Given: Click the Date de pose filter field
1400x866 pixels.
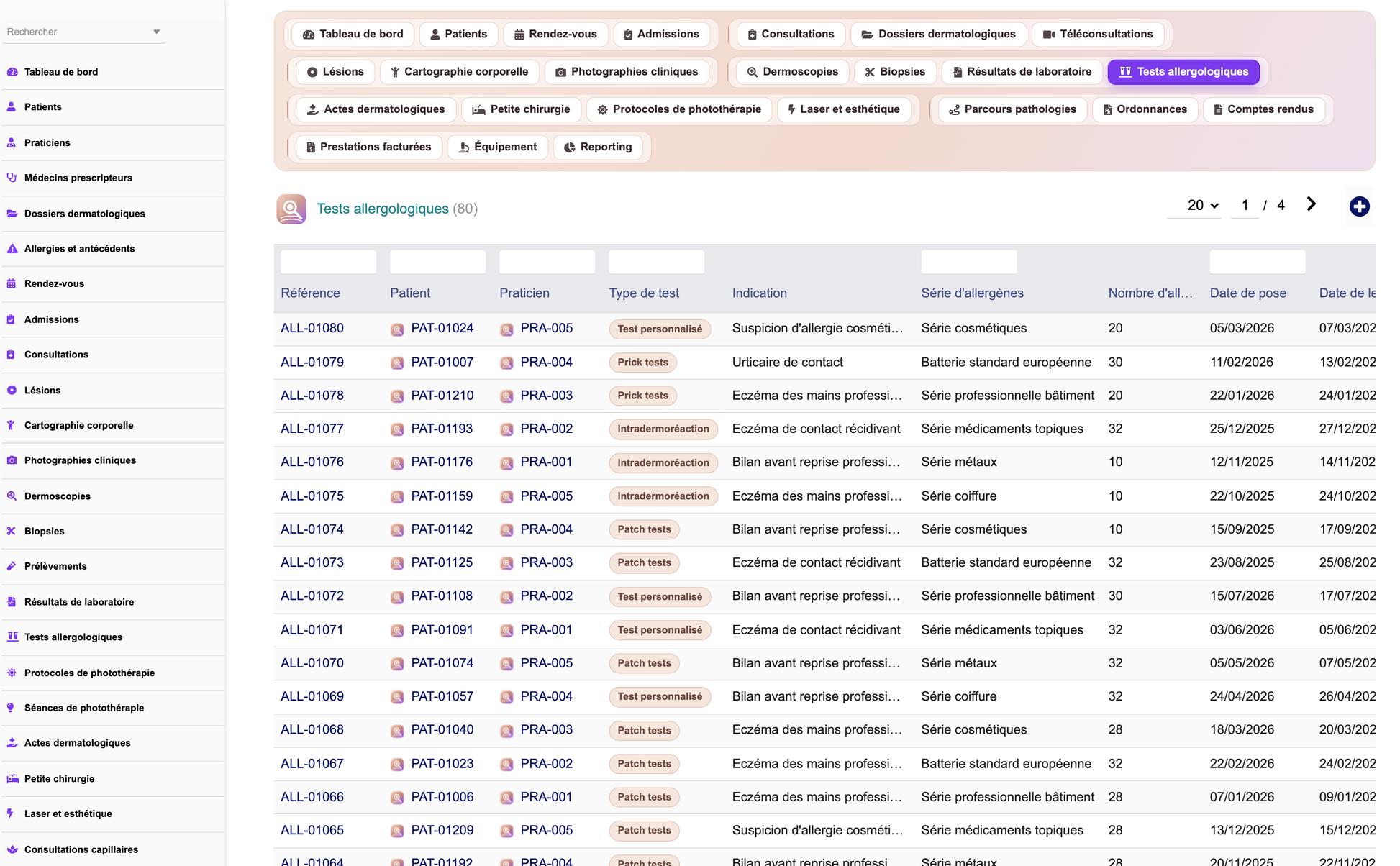Looking at the screenshot, I should pos(1258,262).
